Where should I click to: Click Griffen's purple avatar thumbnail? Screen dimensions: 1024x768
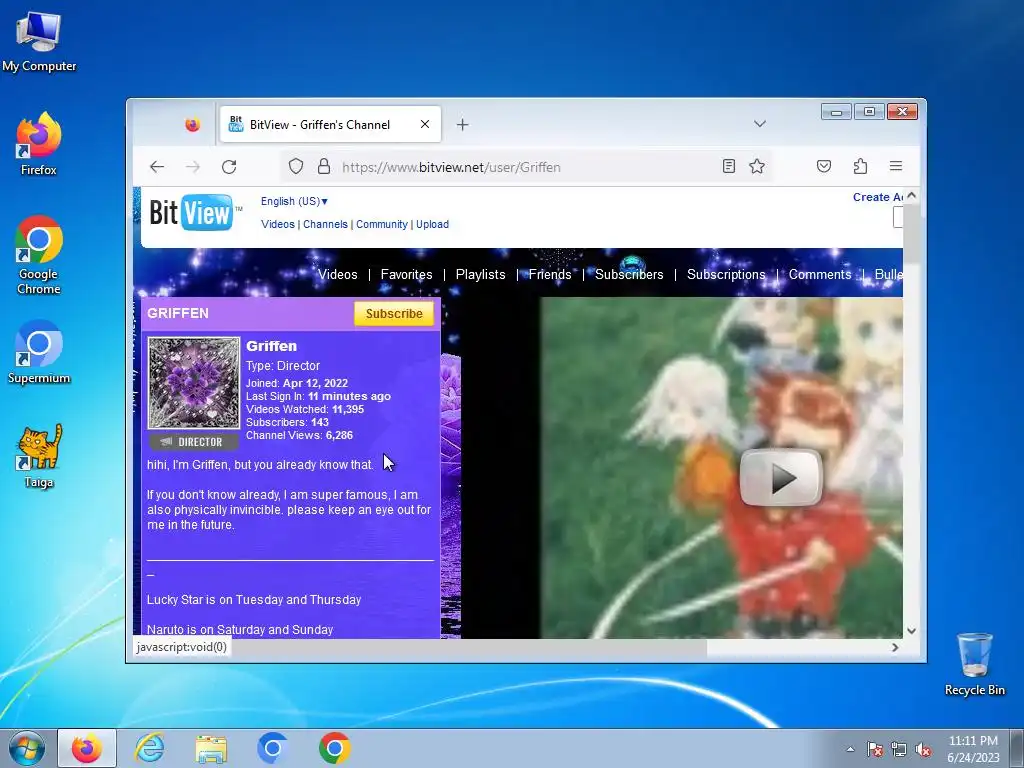(194, 383)
